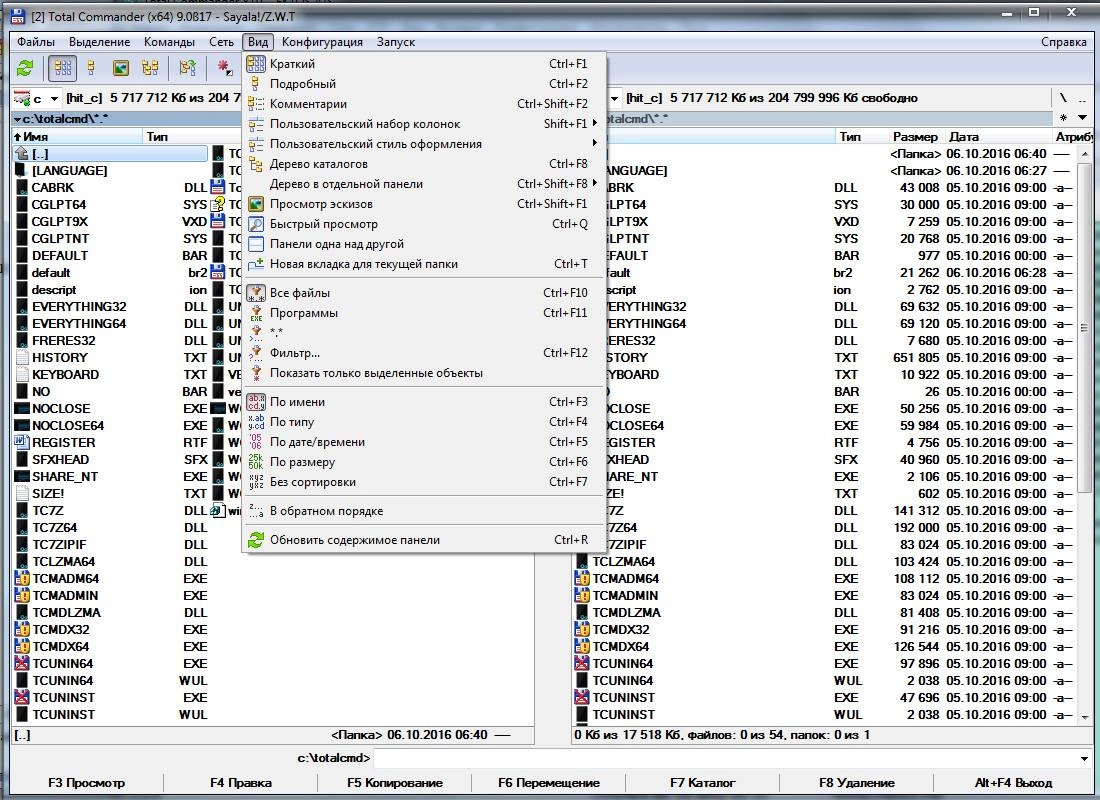Toggle brief view mode in the toolbar
Image resolution: width=1100 pixels, height=800 pixels.
pos(62,68)
